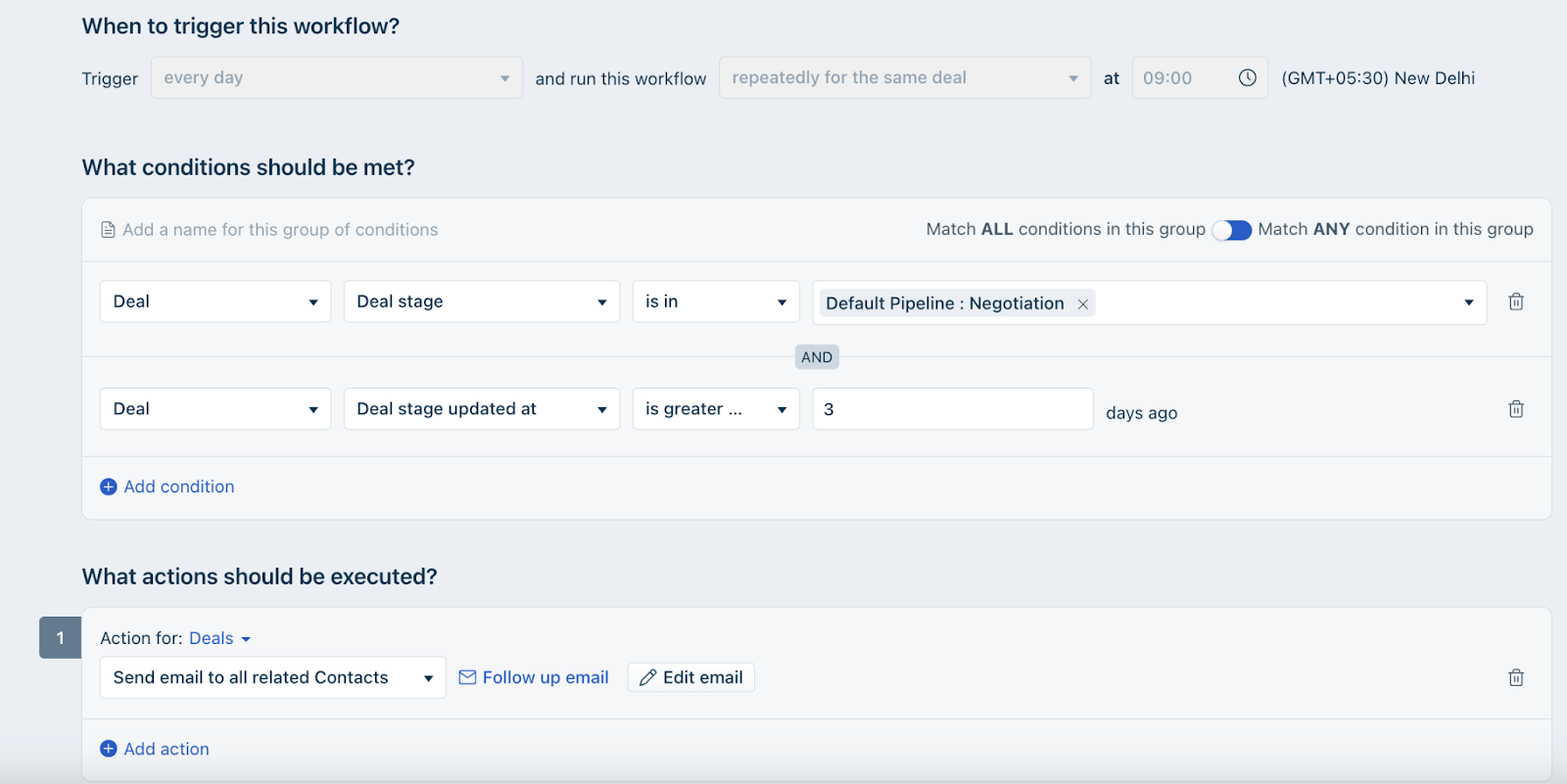Click Add condition link

(x=179, y=486)
